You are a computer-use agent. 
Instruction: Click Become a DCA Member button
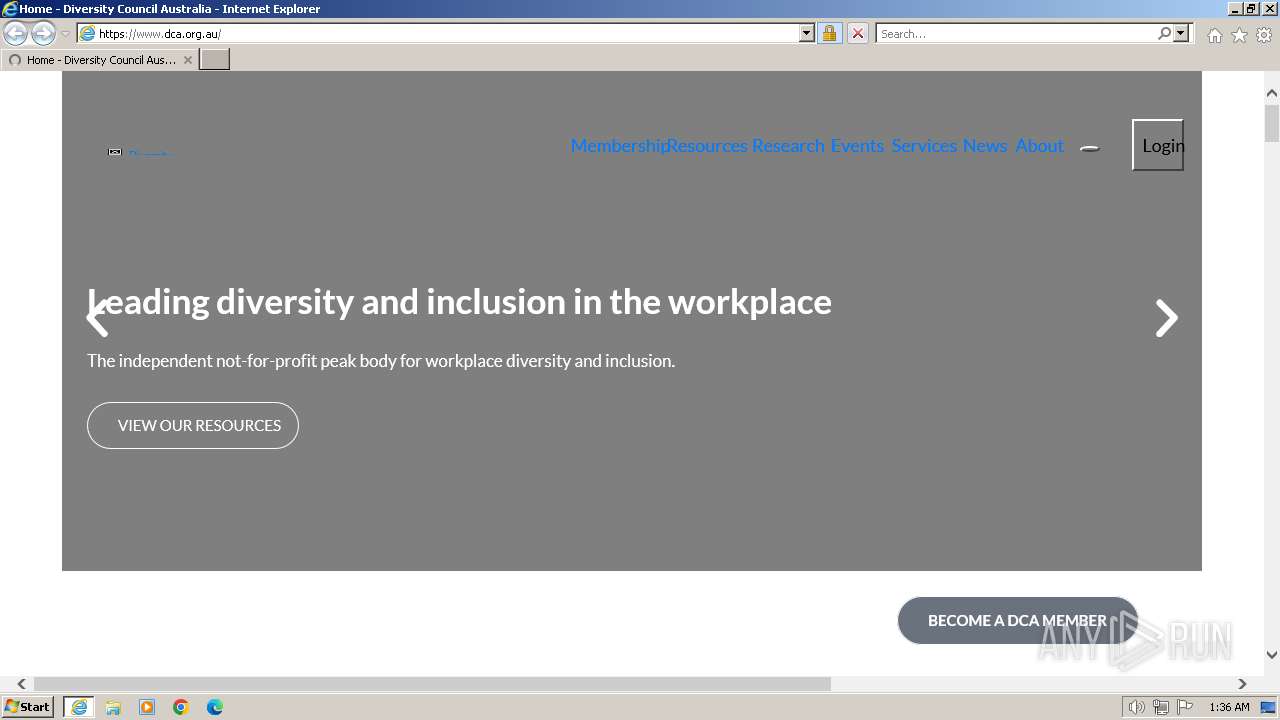click(x=1017, y=620)
